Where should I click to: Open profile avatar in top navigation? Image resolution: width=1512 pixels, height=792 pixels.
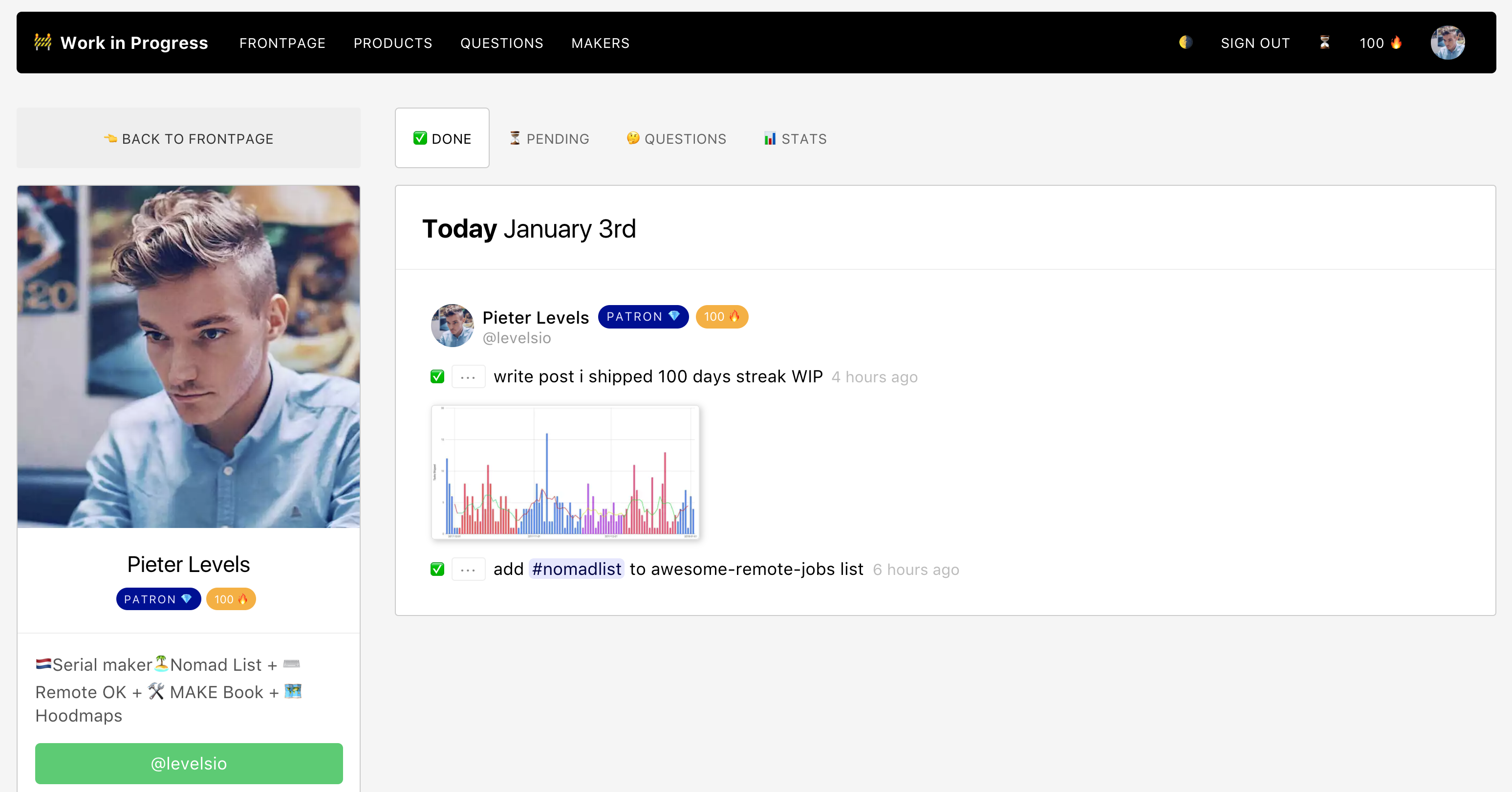[x=1447, y=42]
